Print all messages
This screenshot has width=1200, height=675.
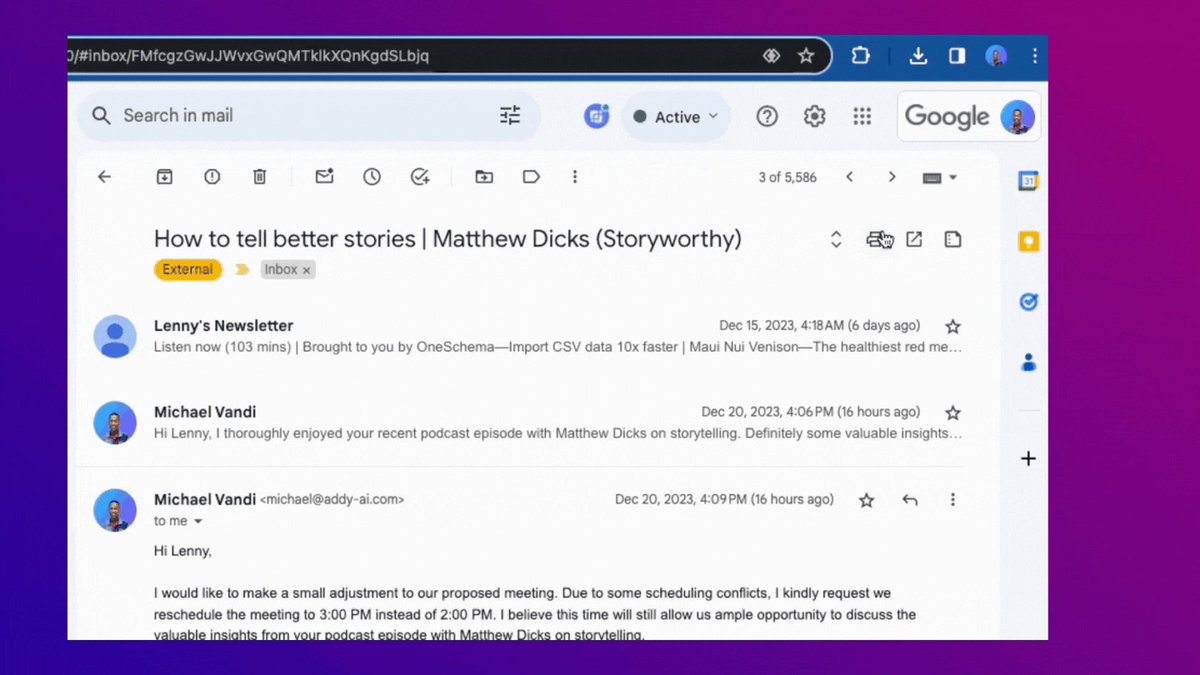pos(878,239)
